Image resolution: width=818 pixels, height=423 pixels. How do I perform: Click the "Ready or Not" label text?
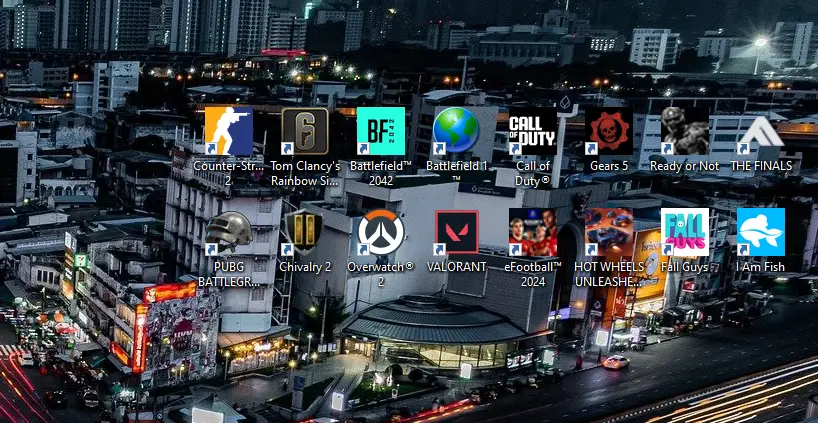tap(684, 166)
